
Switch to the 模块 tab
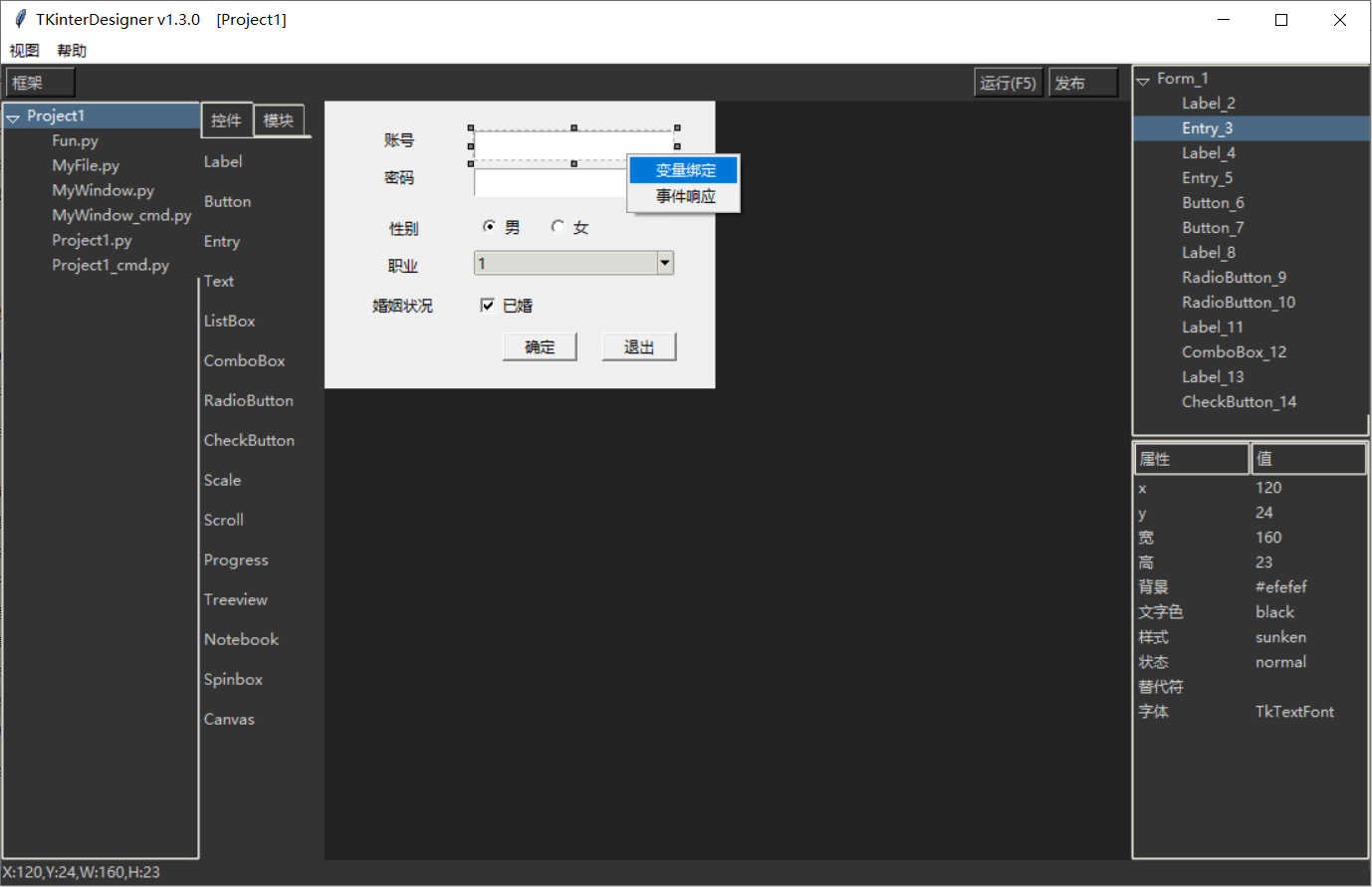pyautogui.click(x=279, y=120)
